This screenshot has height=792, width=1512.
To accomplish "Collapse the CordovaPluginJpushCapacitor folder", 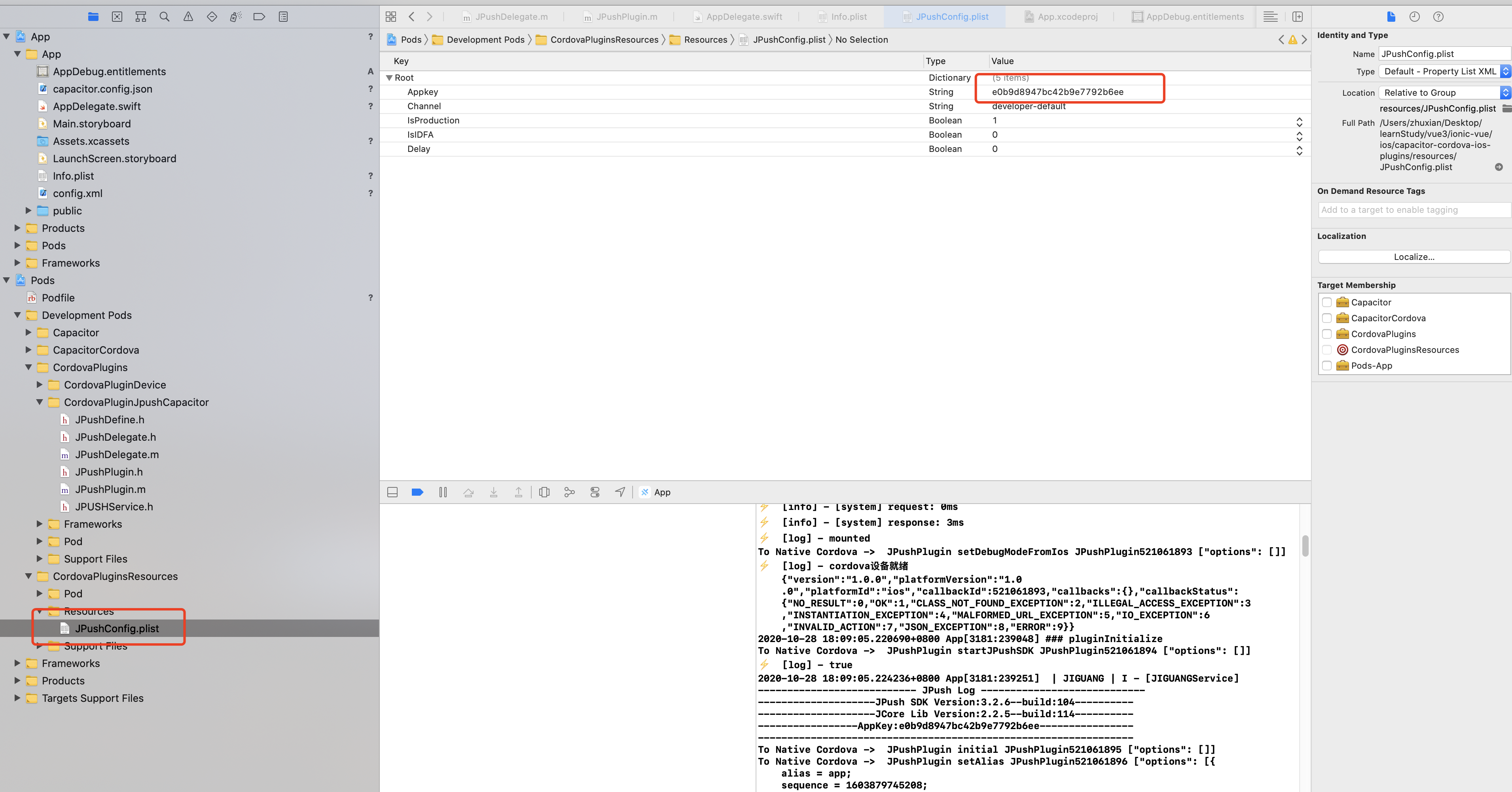I will coord(39,402).
